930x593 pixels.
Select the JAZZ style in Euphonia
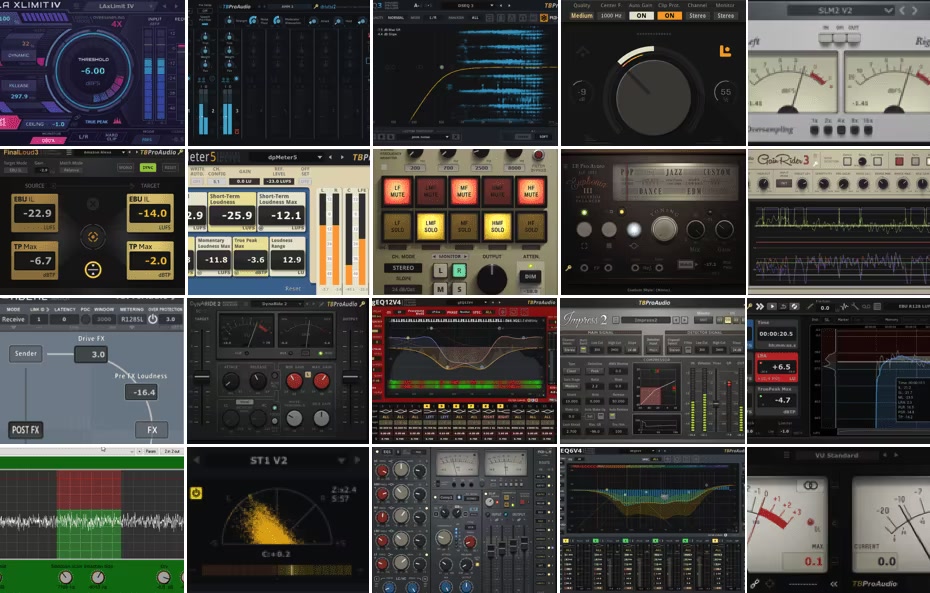click(674, 172)
